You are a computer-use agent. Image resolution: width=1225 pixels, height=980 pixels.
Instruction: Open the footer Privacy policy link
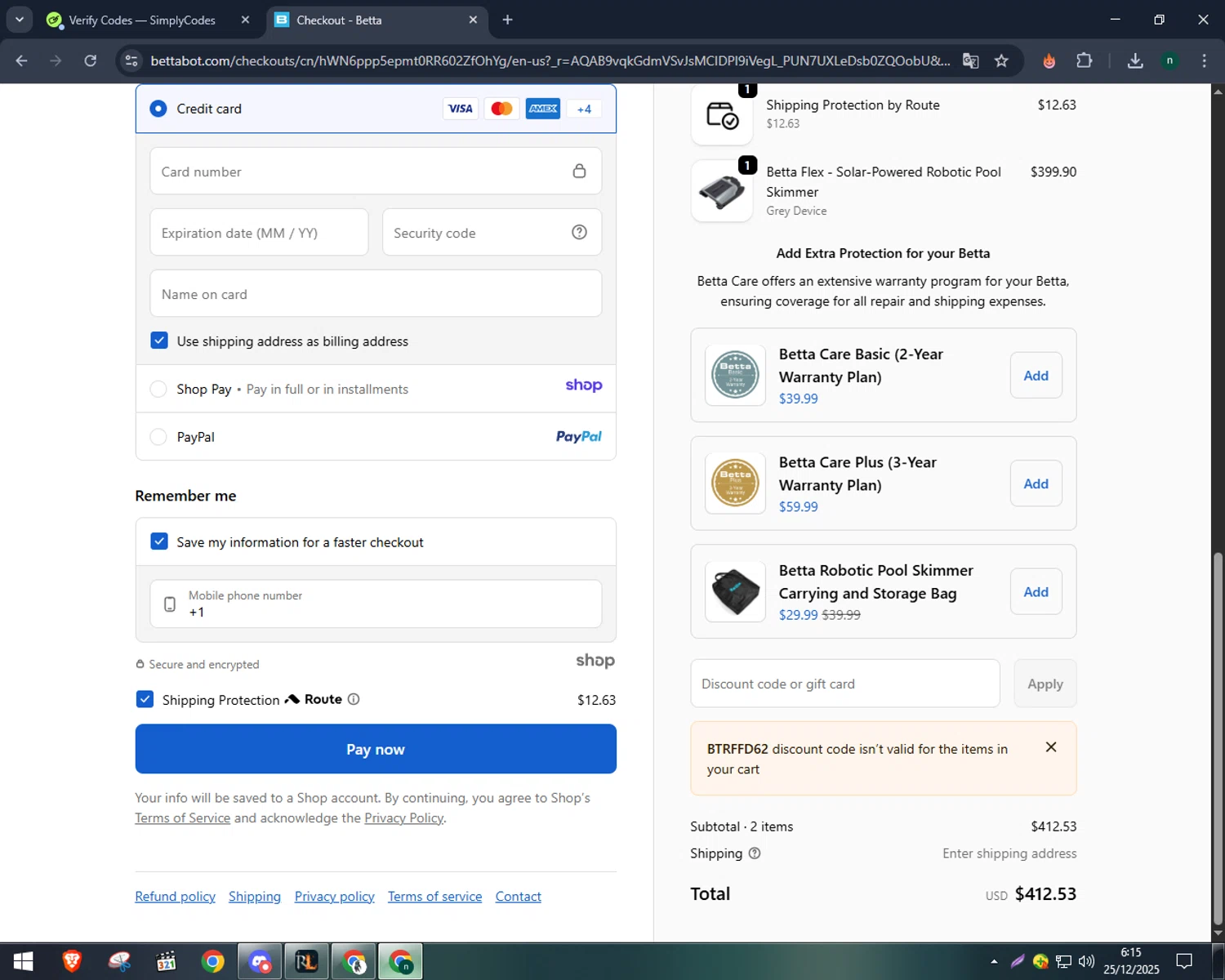click(334, 897)
